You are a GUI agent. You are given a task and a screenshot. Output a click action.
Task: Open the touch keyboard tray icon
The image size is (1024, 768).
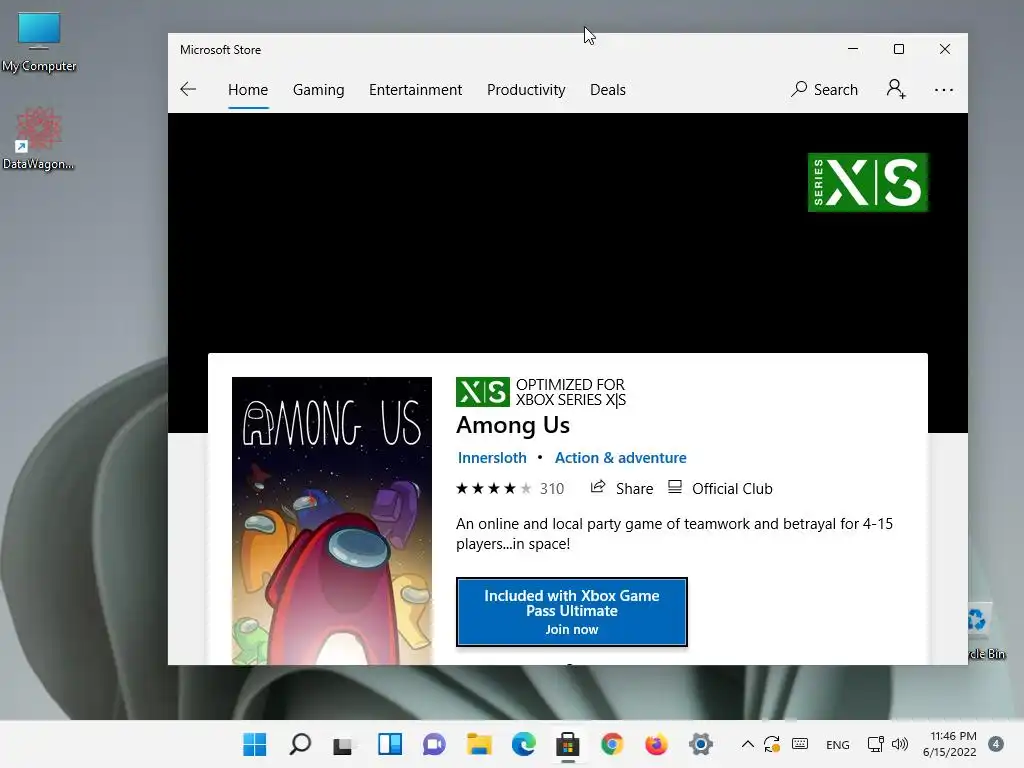(800, 744)
